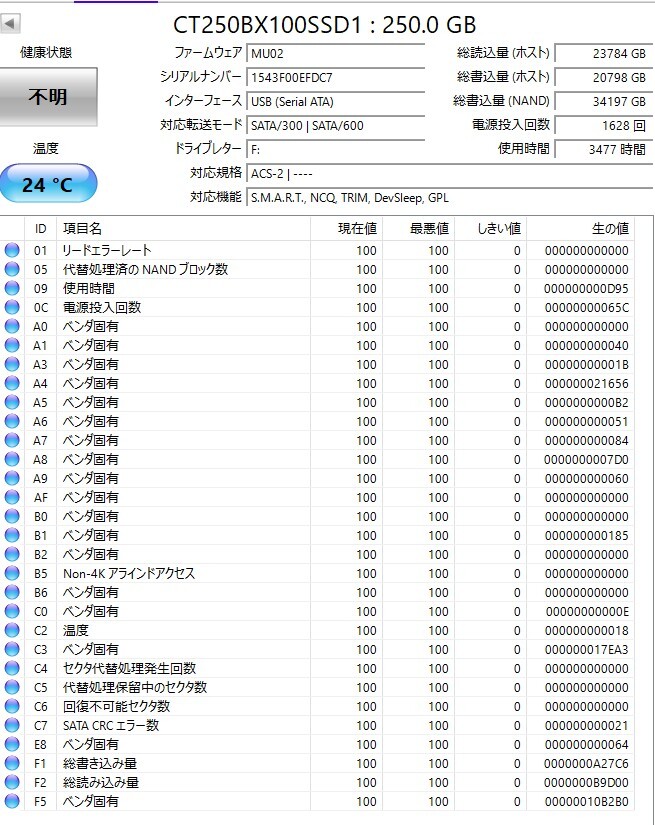Viewport: 655px width, 825px height.
Task: Click status circle for ID C6 回復不可能セクタ数
Action: tap(12, 706)
